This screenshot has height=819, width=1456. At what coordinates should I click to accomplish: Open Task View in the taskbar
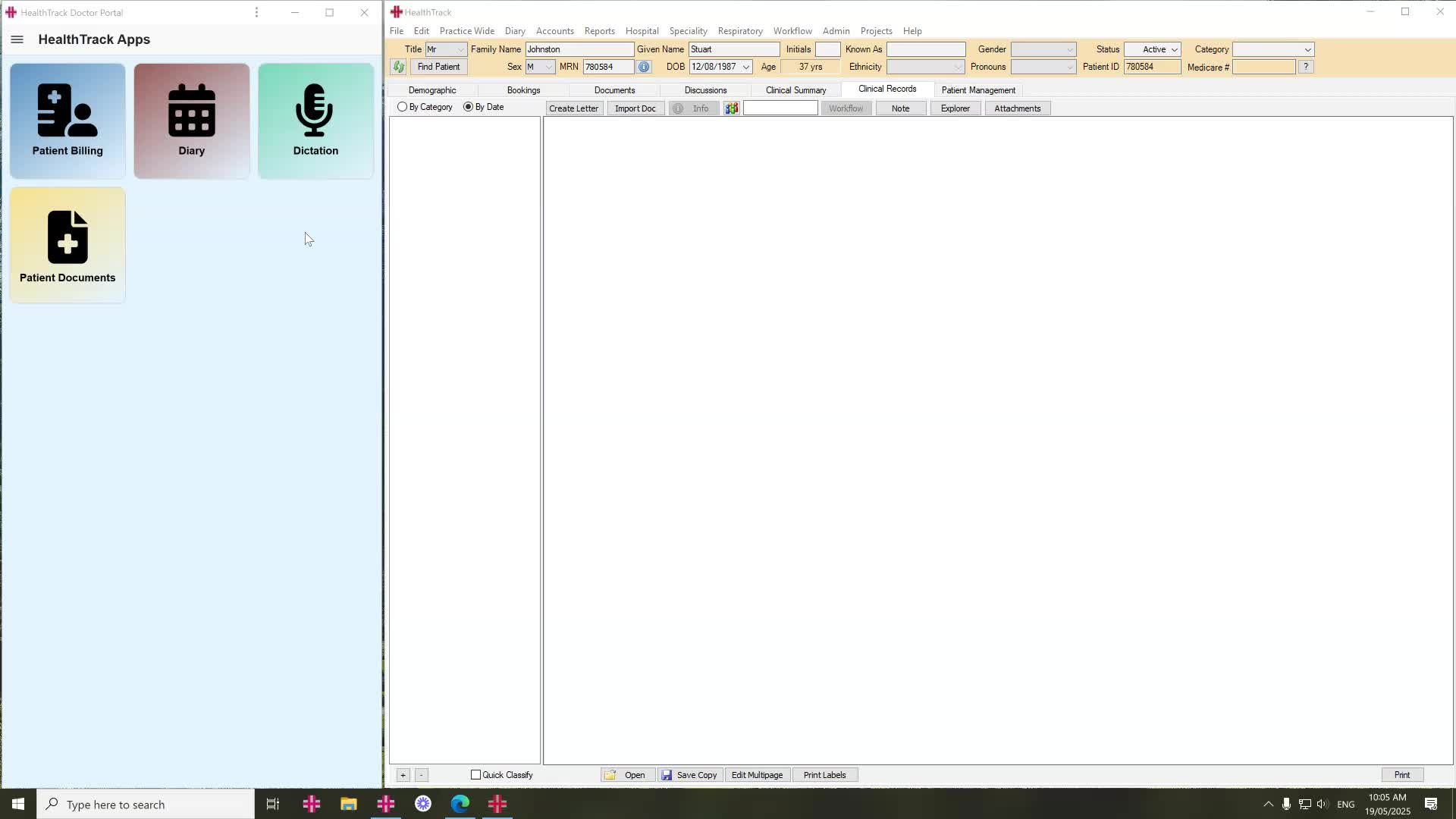click(273, 804)
